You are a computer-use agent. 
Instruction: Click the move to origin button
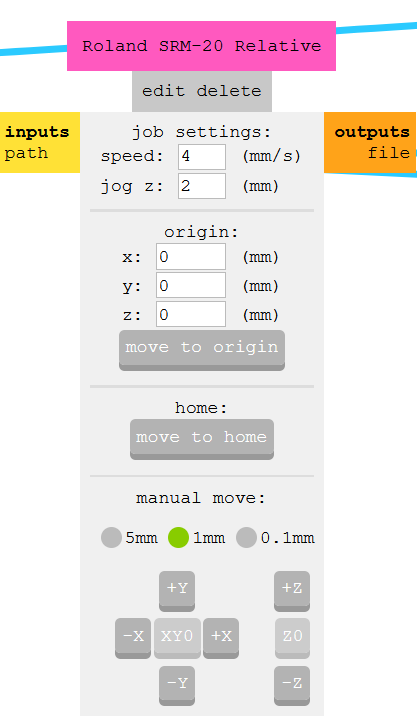point(202,350)
